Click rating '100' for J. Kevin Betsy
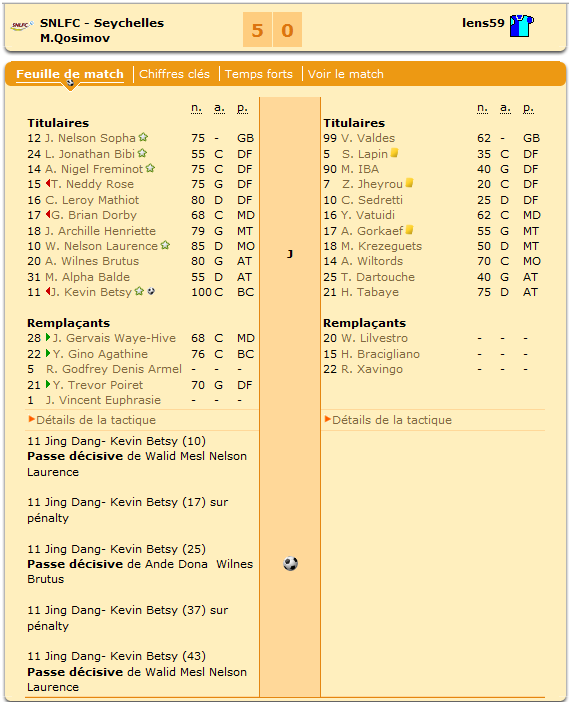The image size is (571, 702). coord(202,292)
